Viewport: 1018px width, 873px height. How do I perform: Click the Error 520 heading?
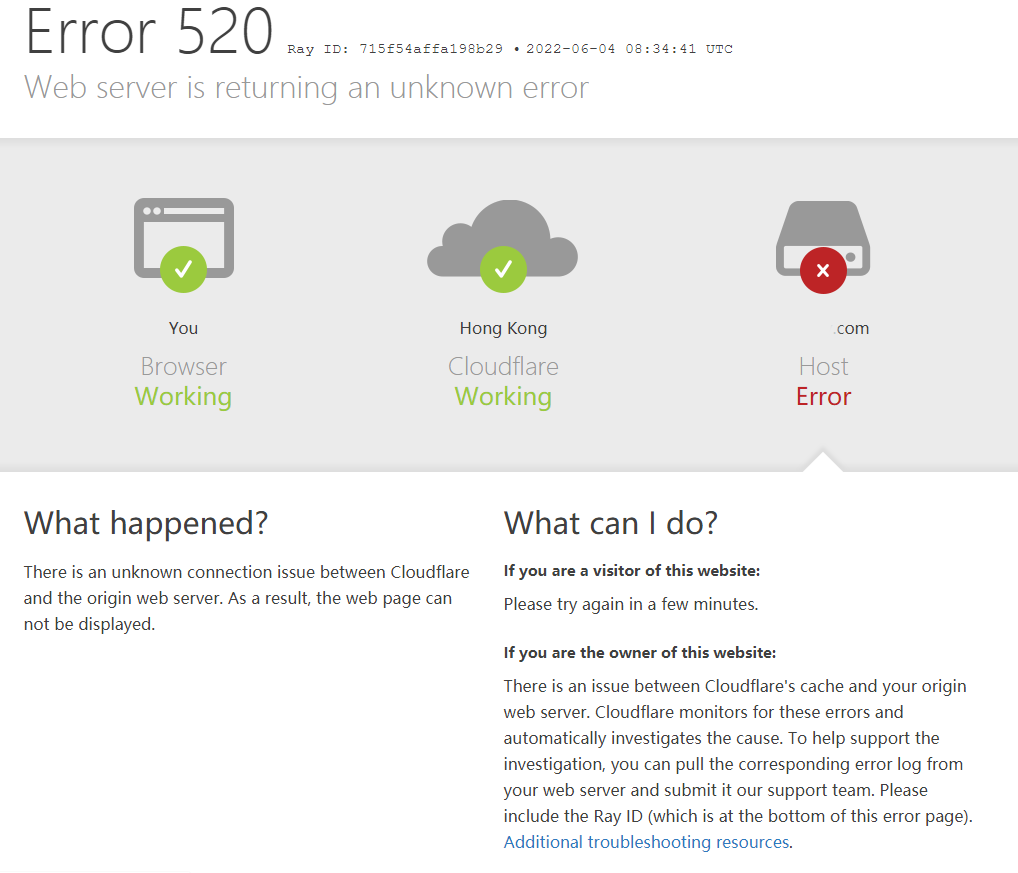pos(149,31)
